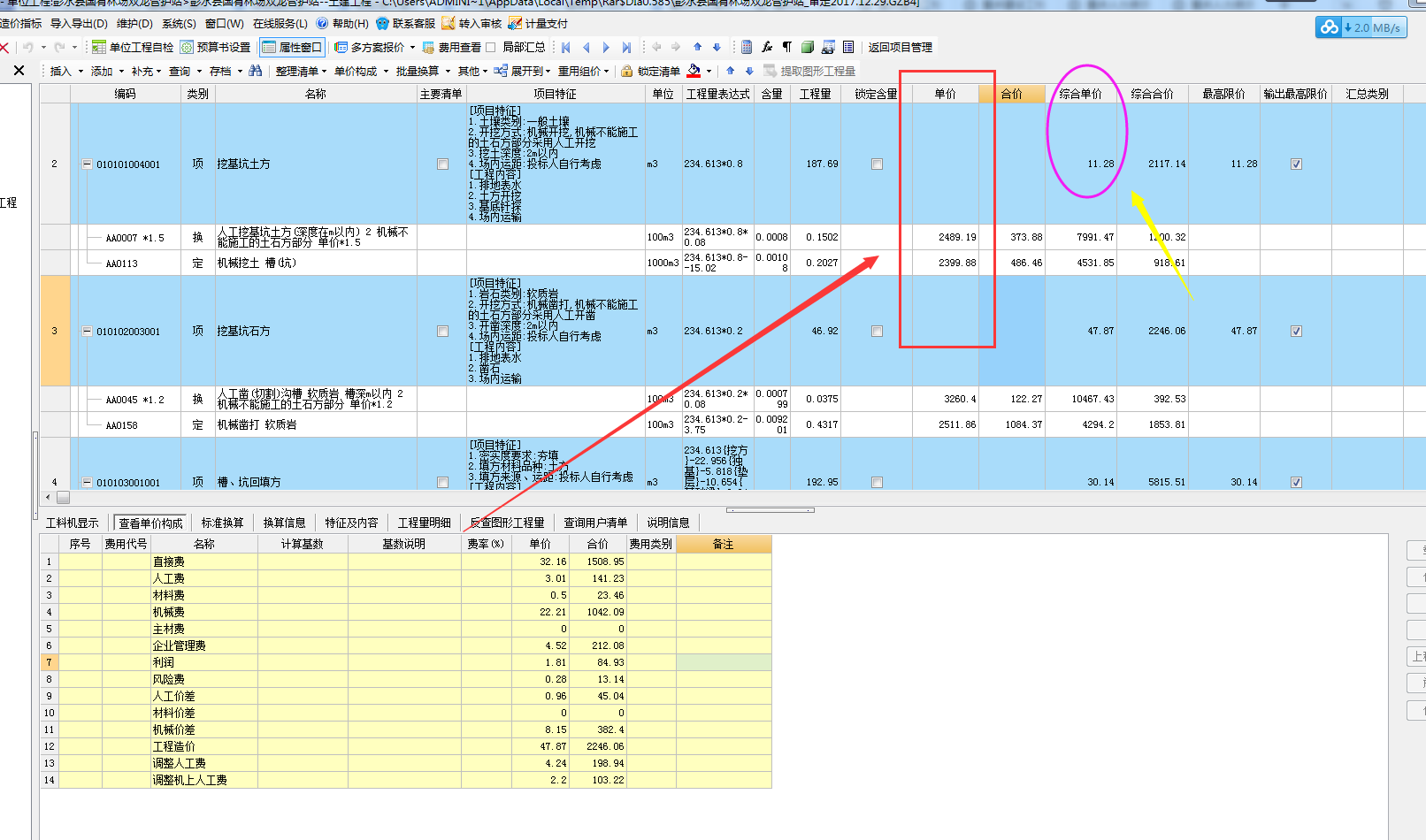
Task: Open fill color dropdown arrow
Action: click(709, 71)
